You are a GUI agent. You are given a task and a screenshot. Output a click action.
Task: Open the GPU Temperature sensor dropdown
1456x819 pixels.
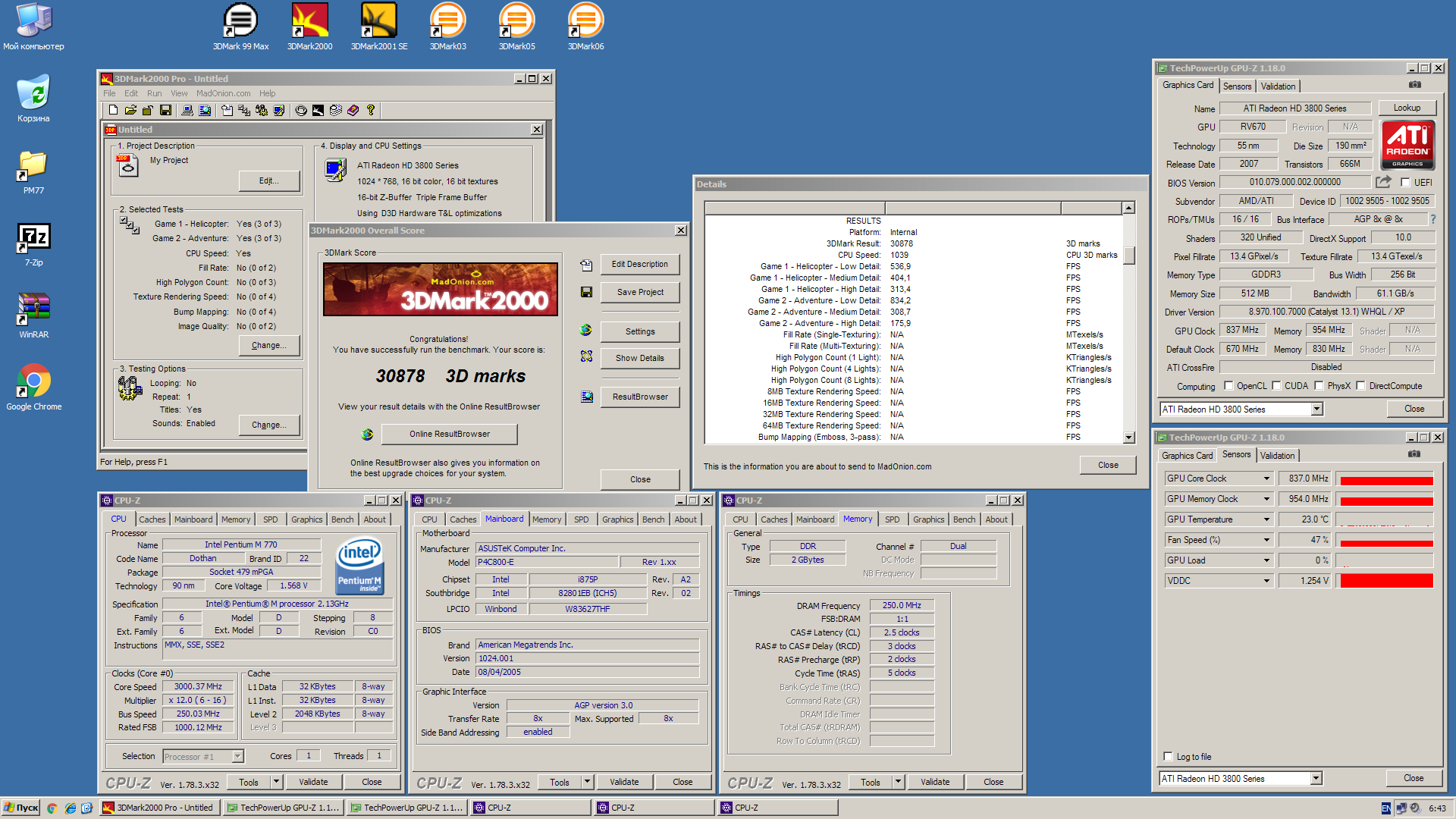tap(1266, 519)
